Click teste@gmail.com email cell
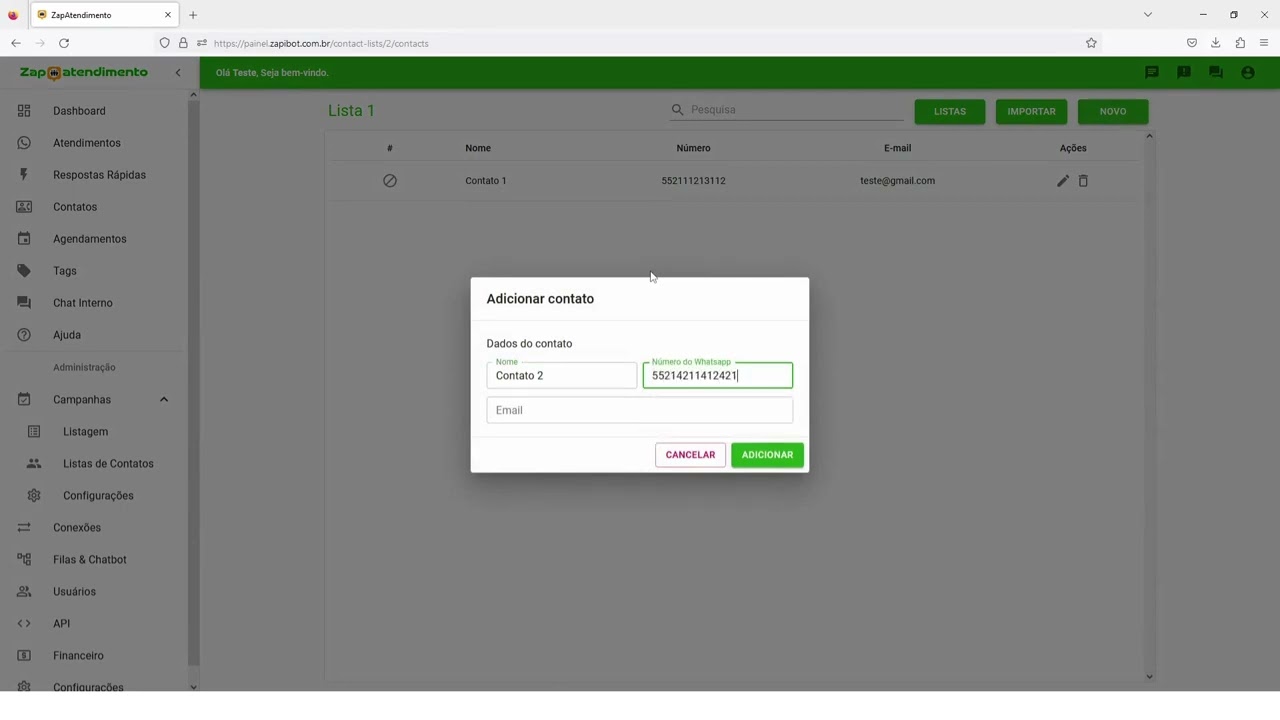The height and width of the screenshot is (720, 1280). click(x=897, y=181)
